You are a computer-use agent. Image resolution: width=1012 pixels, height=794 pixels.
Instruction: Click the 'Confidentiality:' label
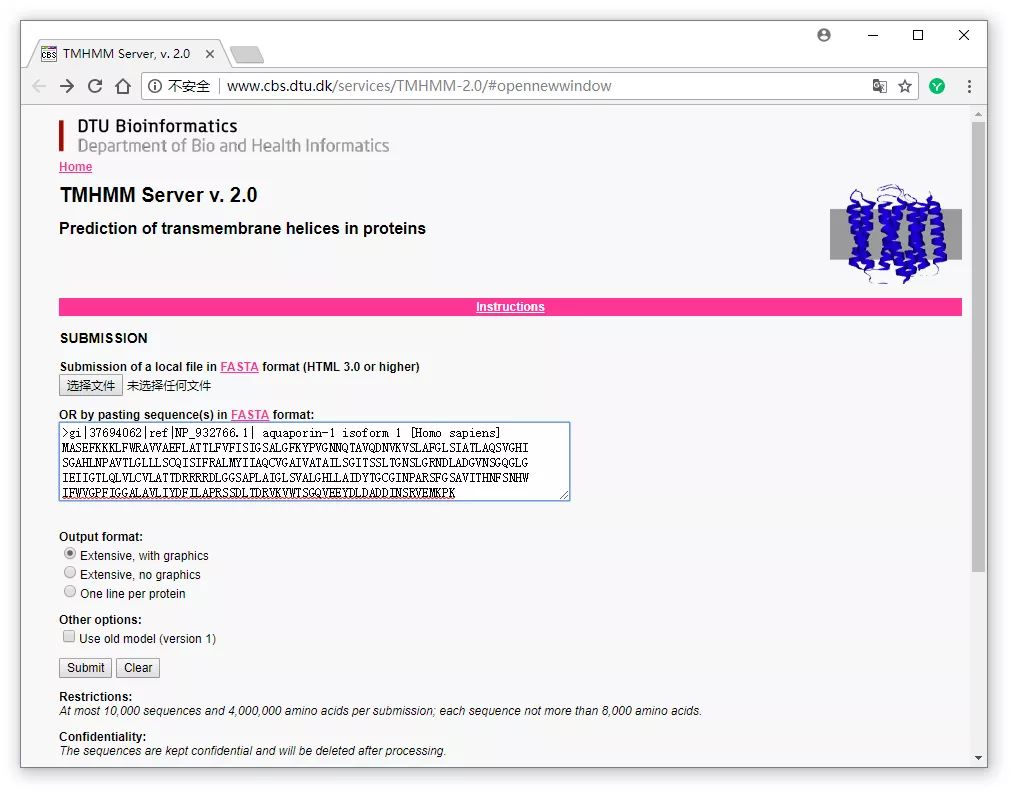103,737
